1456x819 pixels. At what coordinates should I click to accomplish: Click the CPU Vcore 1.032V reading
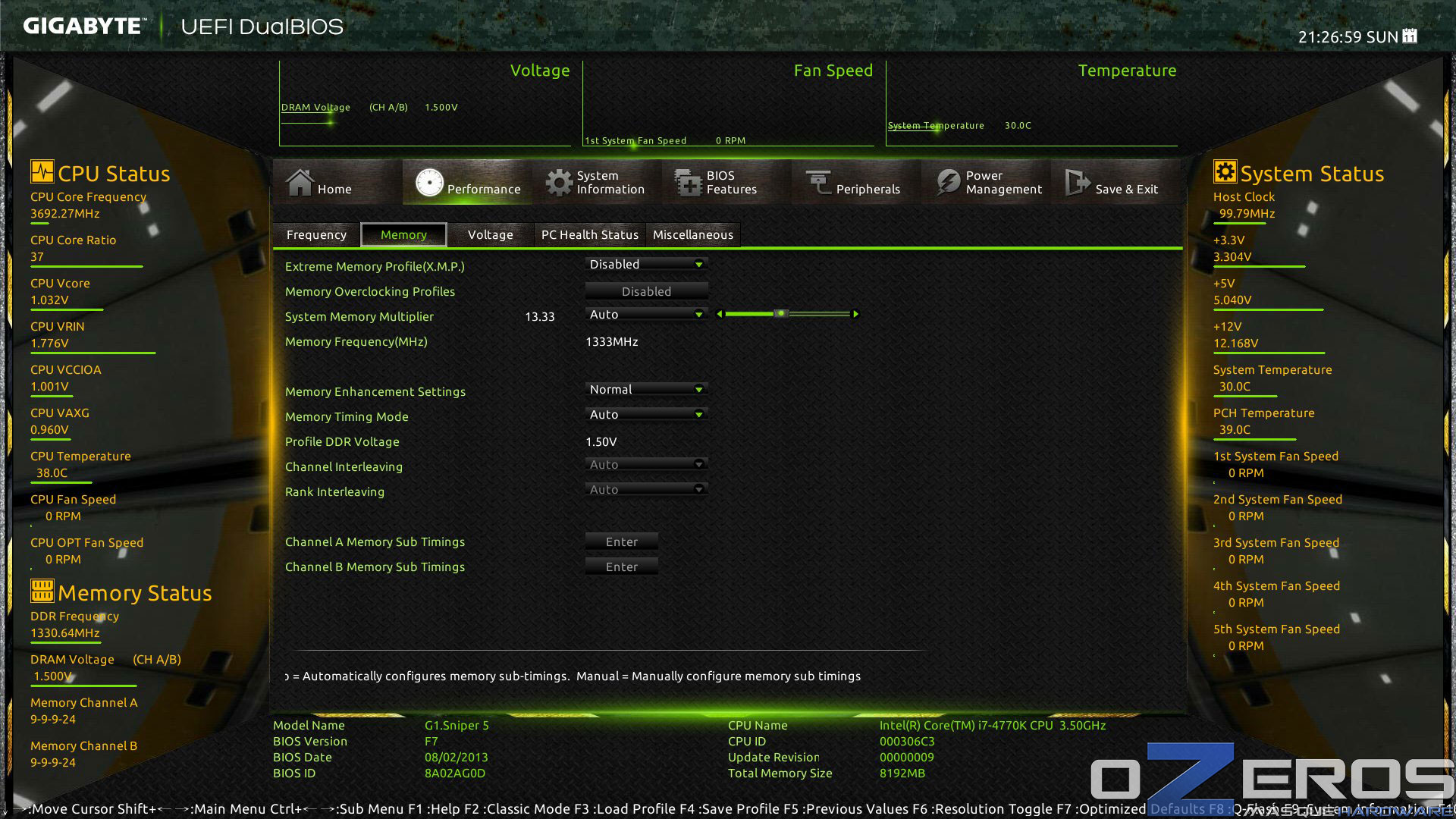(49, 300)
